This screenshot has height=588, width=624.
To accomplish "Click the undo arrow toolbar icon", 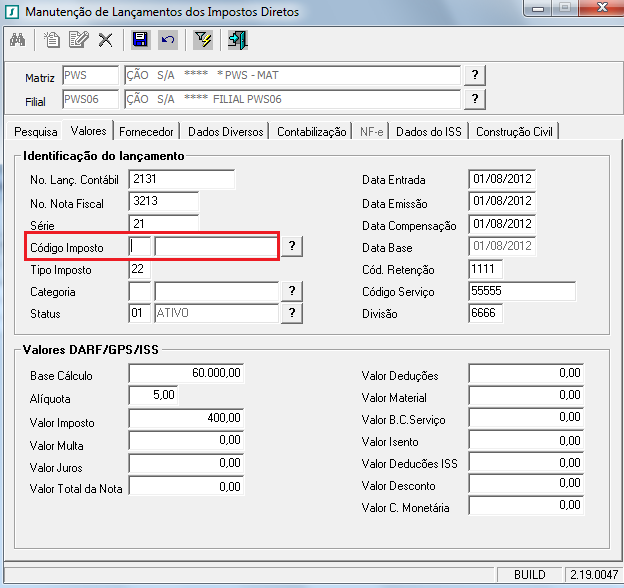I will point(167,40).
